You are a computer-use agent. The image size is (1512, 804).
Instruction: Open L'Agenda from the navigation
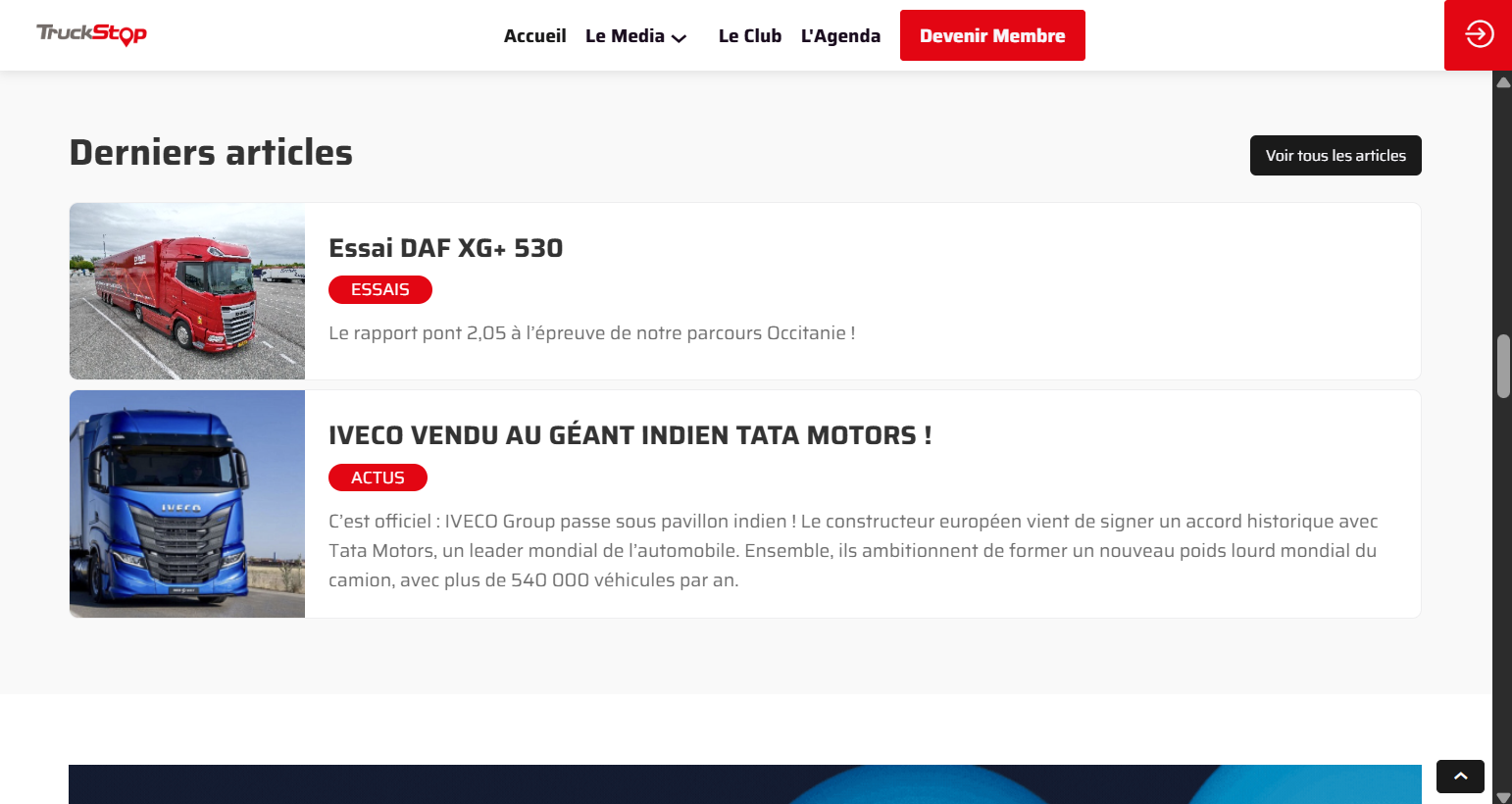[840, 36]
